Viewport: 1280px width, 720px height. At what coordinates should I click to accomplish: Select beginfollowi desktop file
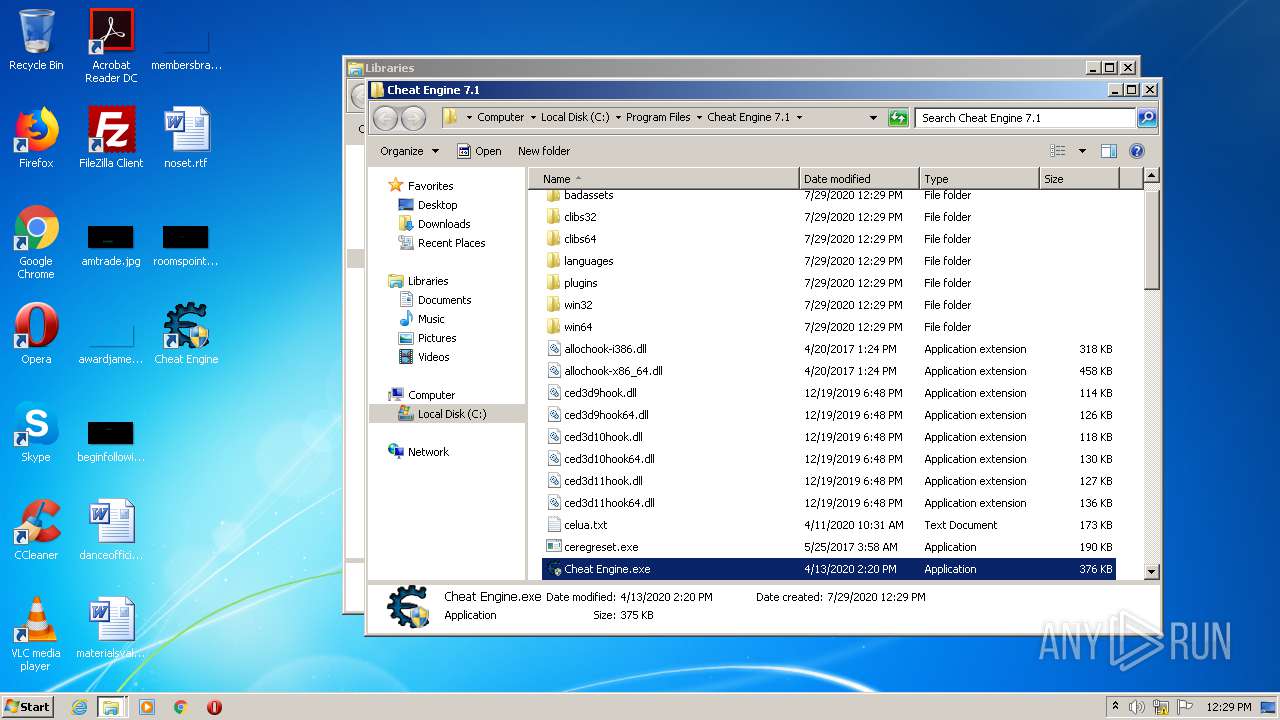point(111,441)
